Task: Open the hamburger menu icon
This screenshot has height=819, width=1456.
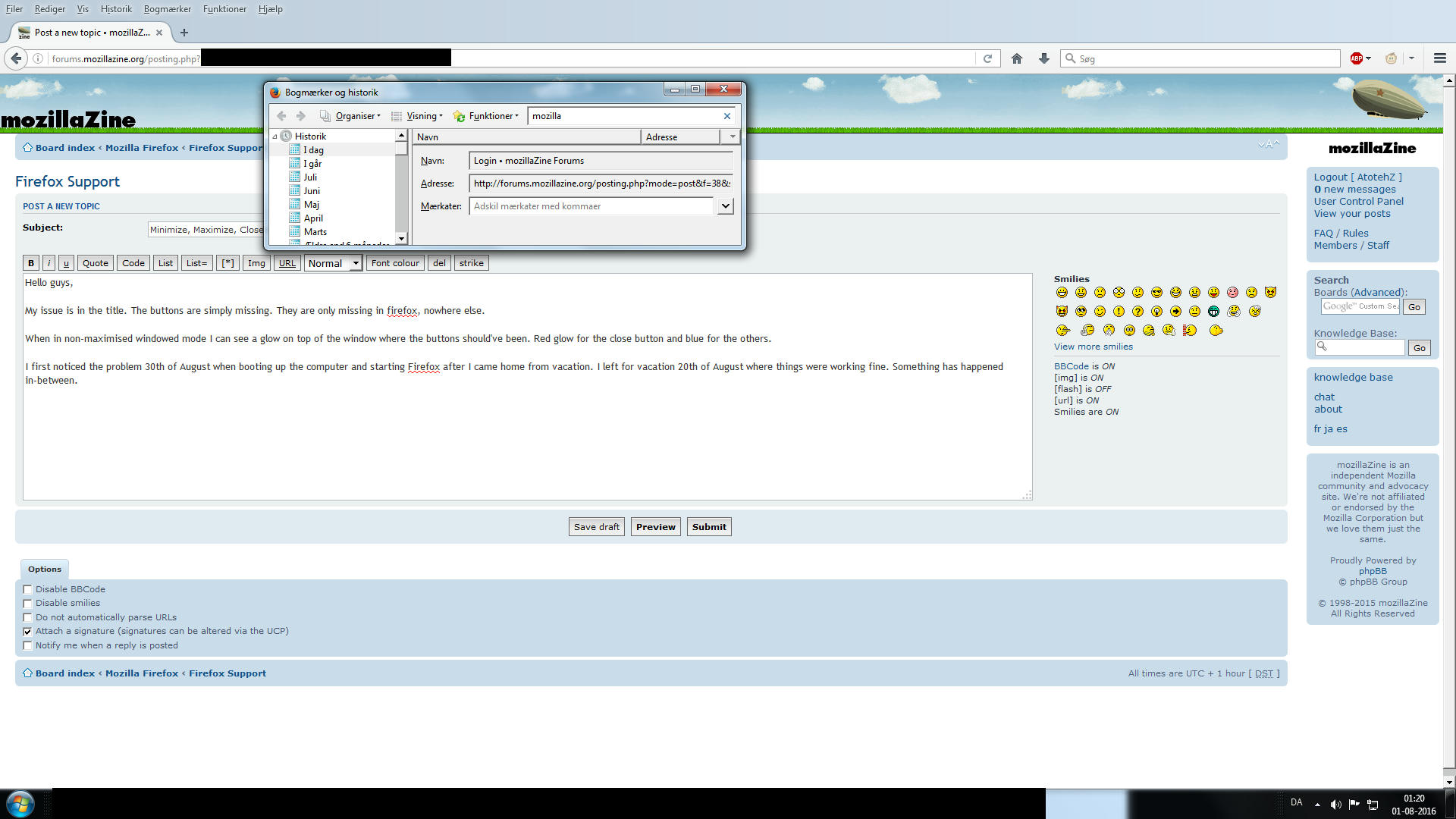Action: [x=1439, y=58]
